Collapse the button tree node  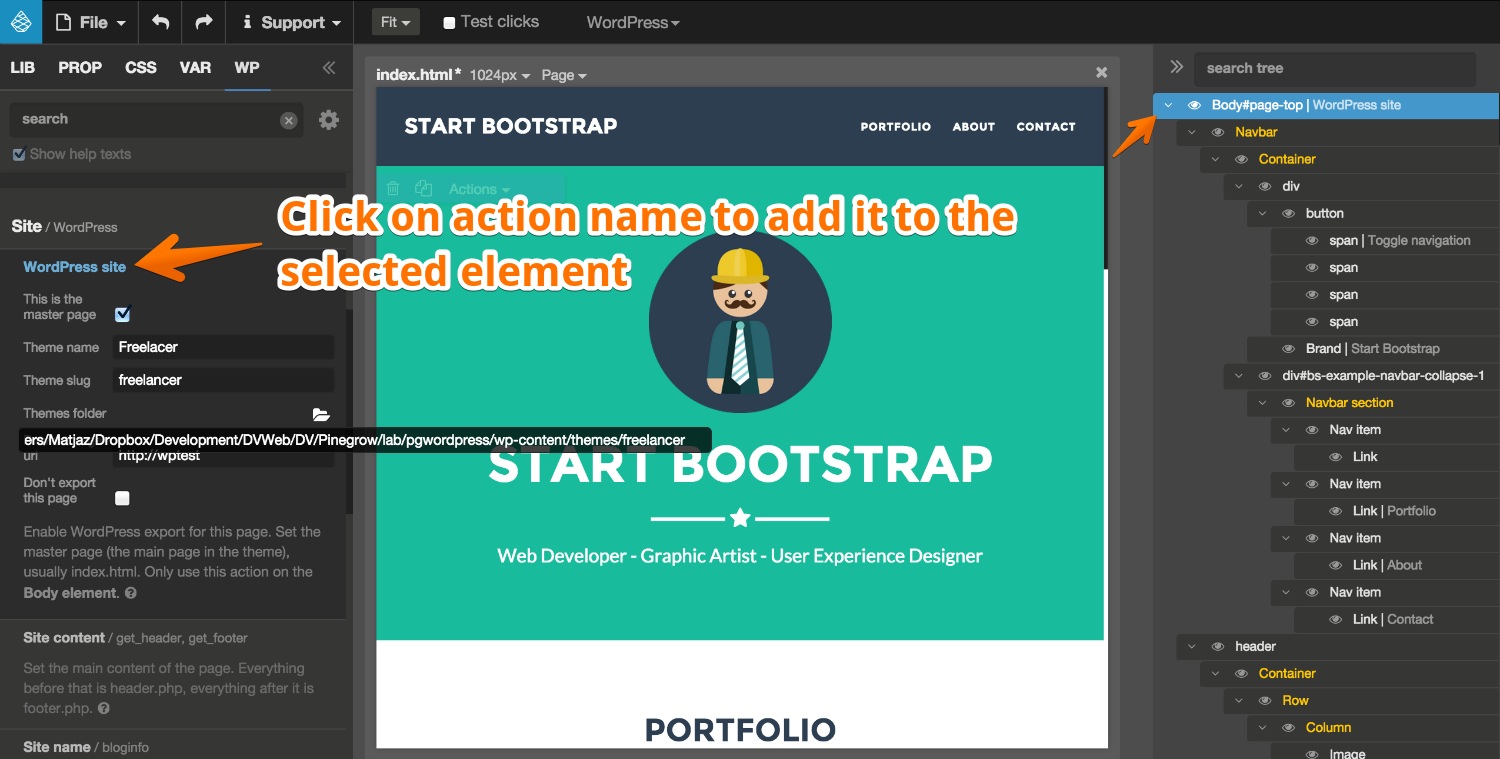tap(1263, 213)
